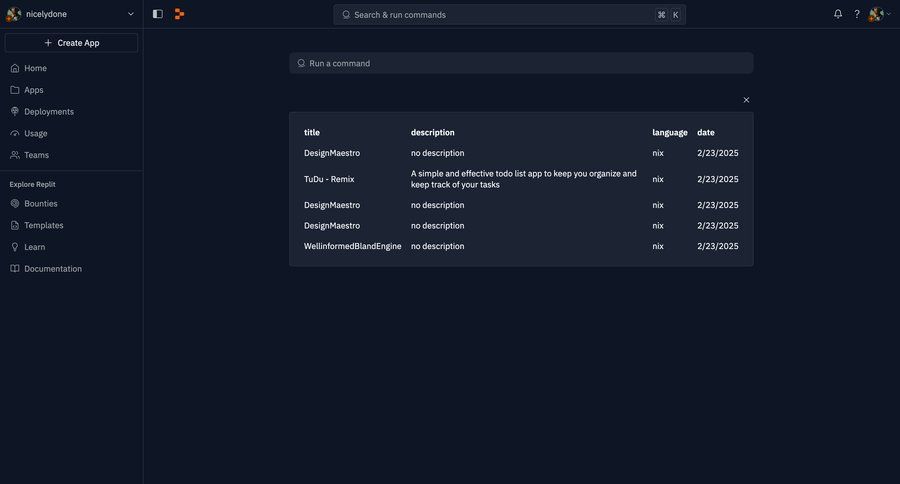Open the help question mark icon
The height and width of the screenshot is (484, 900).
(x=857, y=14)
